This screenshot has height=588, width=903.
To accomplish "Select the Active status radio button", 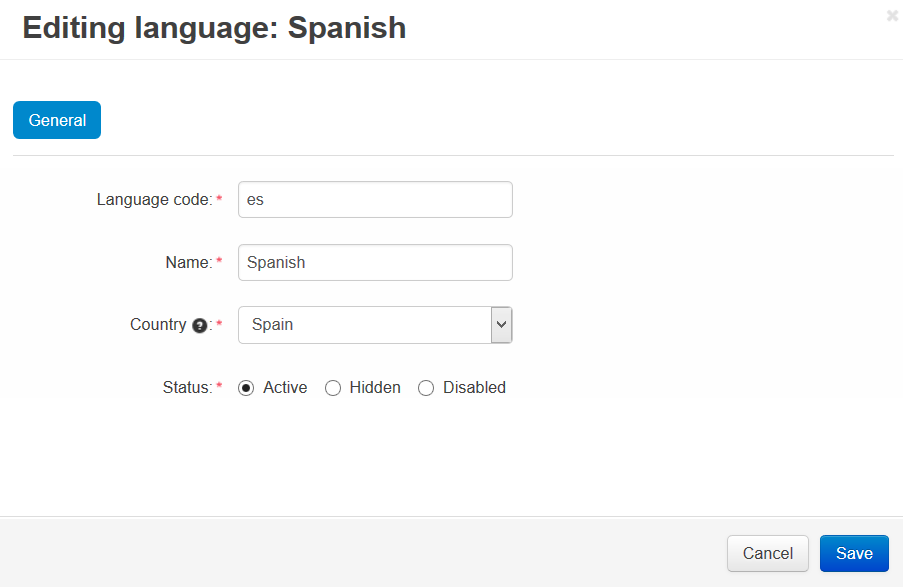I will (246, 388).
